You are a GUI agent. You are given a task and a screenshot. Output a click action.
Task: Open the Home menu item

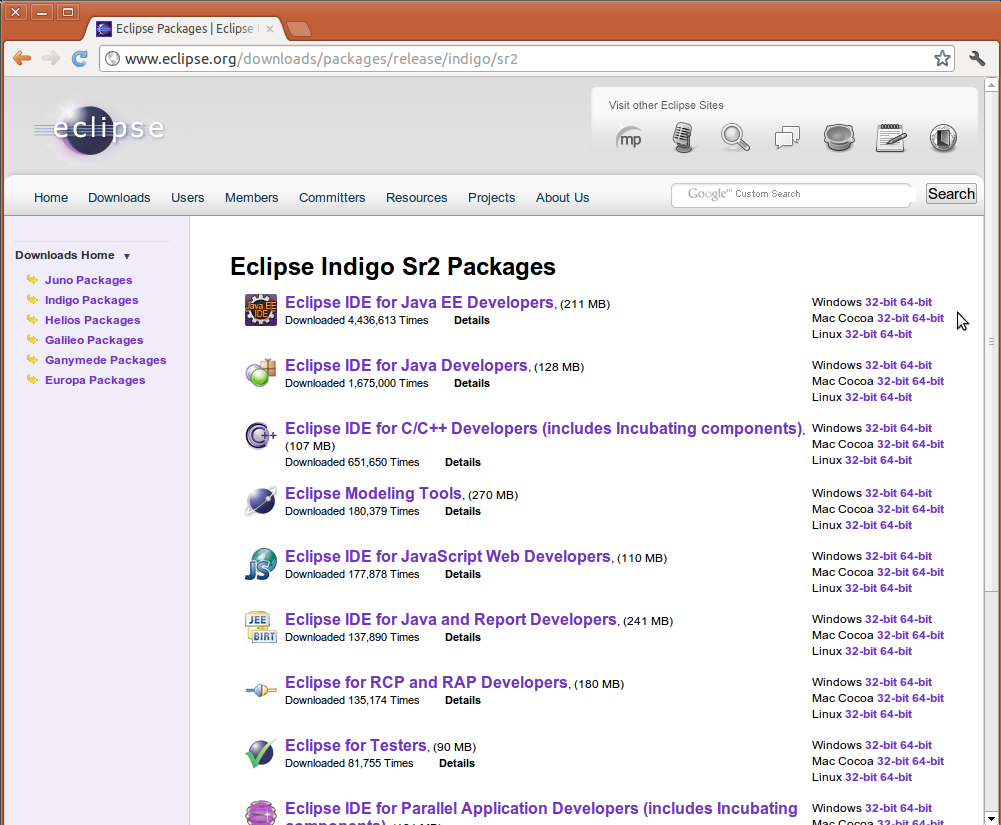coord(51,198)
